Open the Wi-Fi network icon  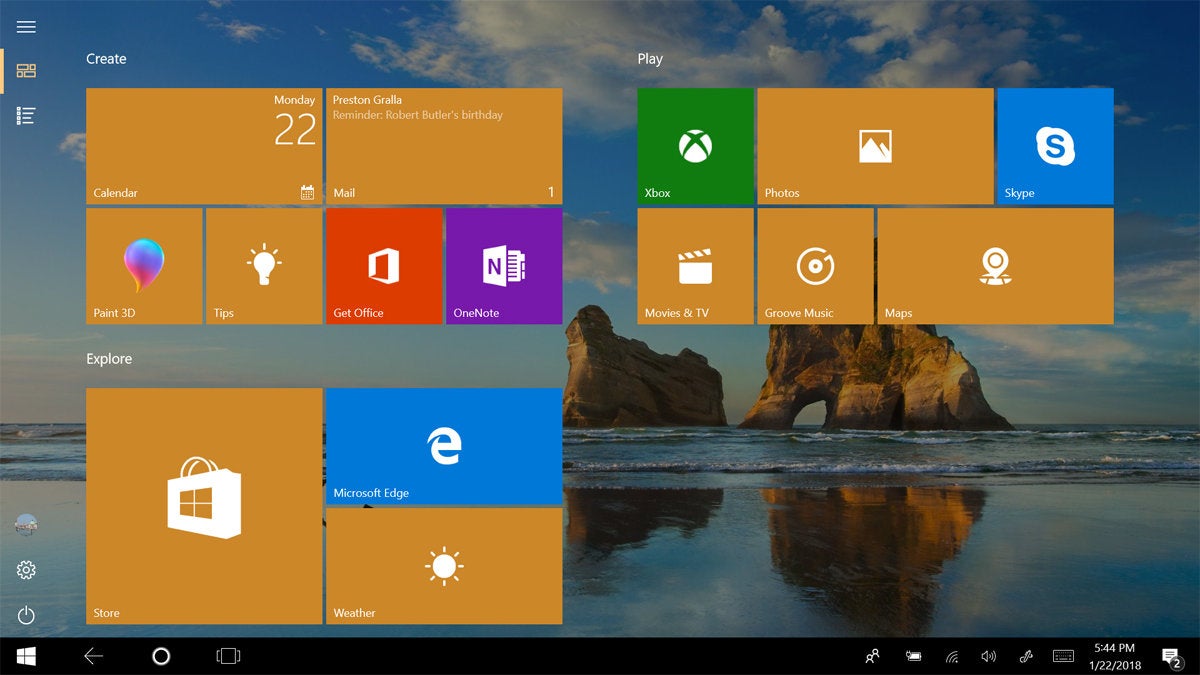pyautogui.click(x=952, y=657)
